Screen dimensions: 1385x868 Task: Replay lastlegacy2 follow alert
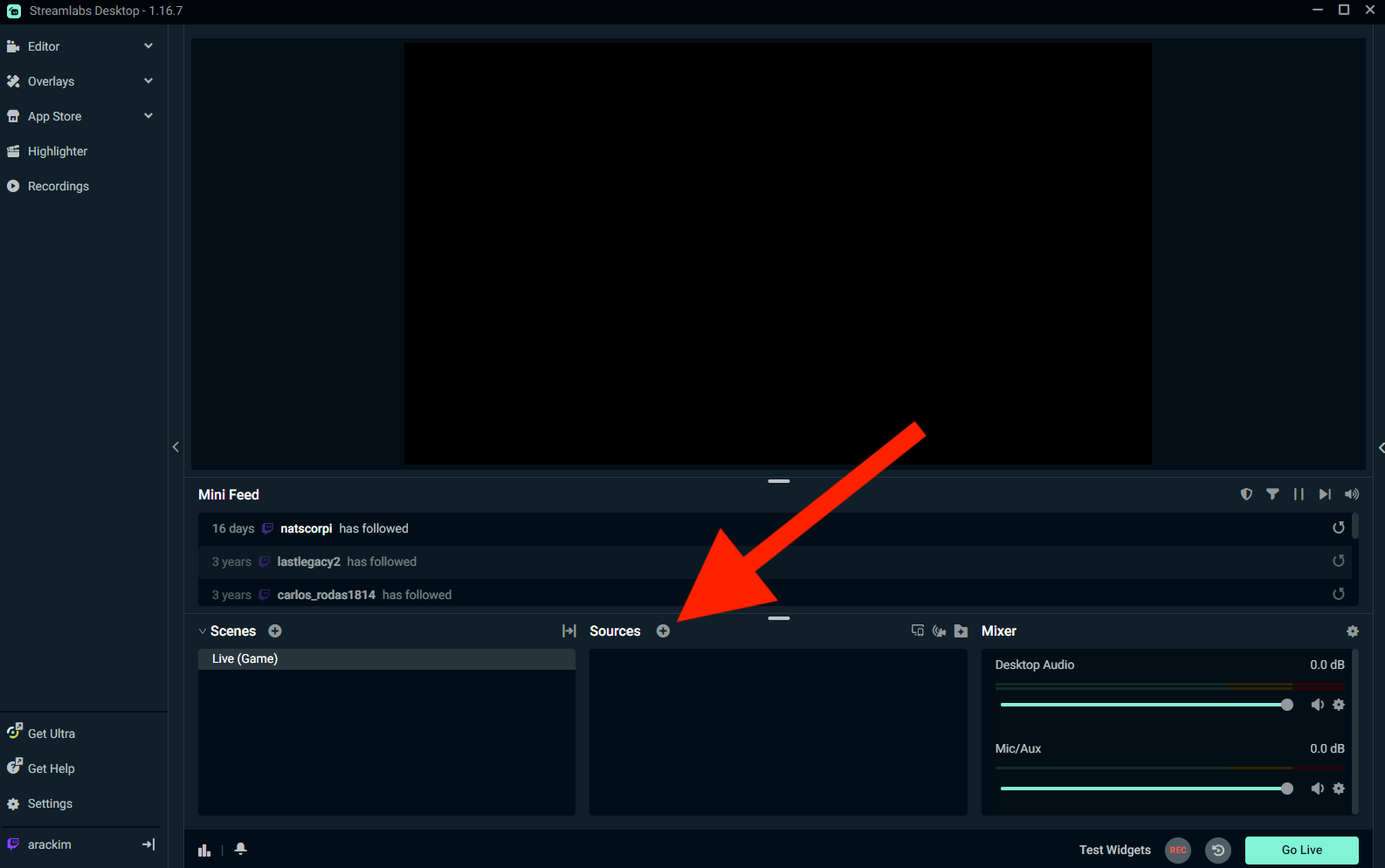coord(1339,561)
